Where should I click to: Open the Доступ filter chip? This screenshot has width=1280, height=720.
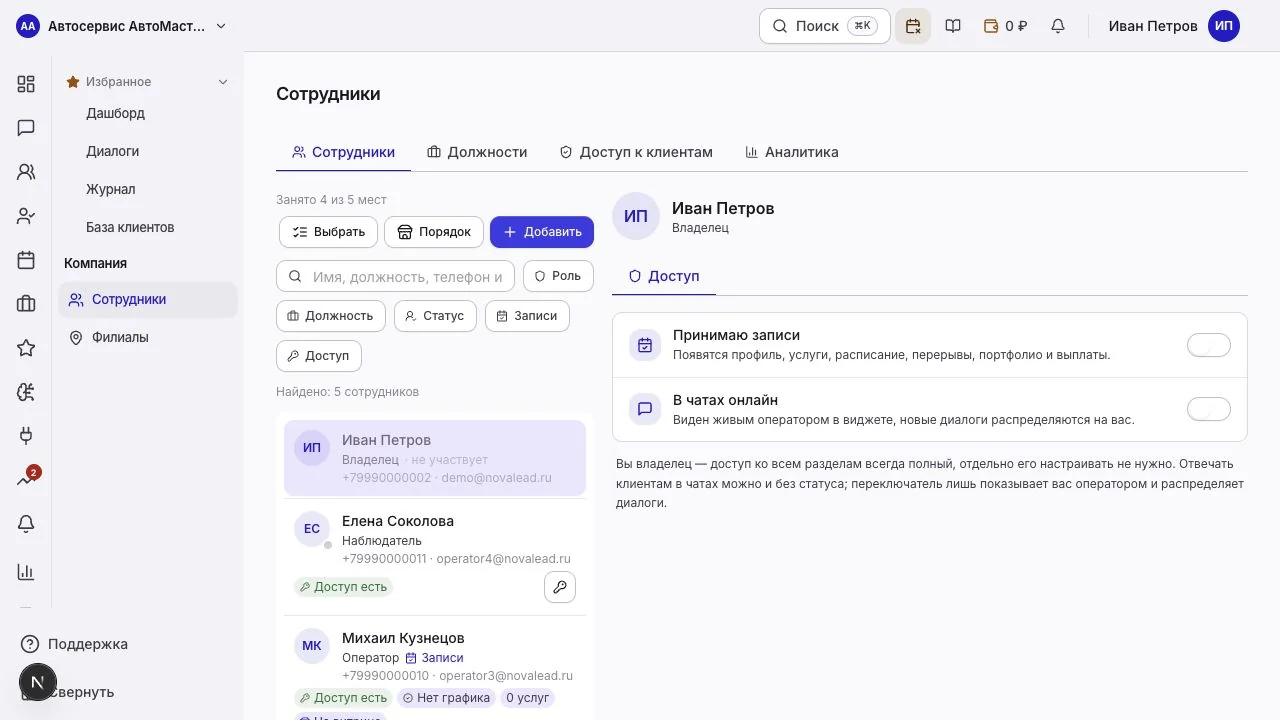pos(319,356)
